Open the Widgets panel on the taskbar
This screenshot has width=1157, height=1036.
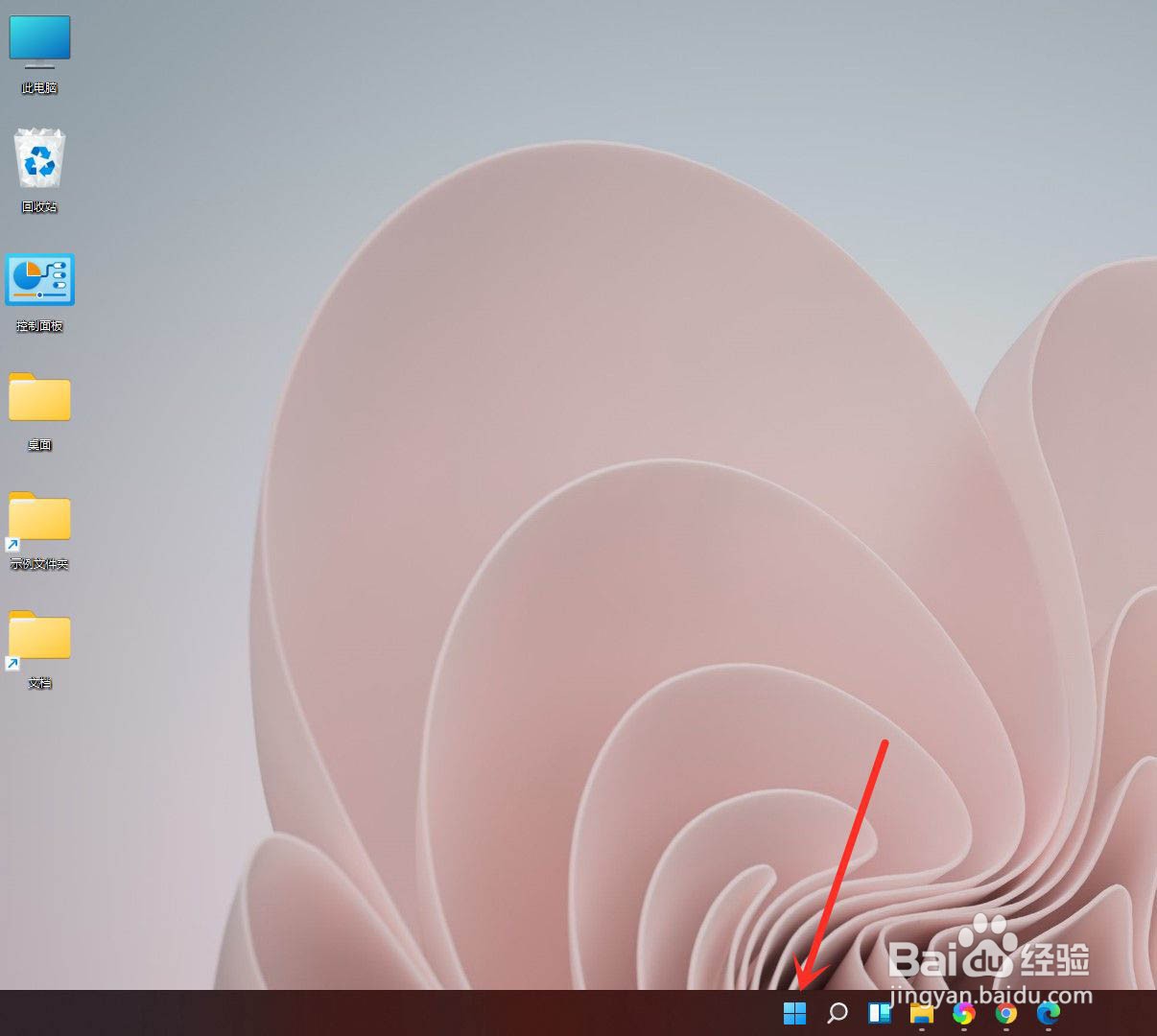[x=879, y=1013]
